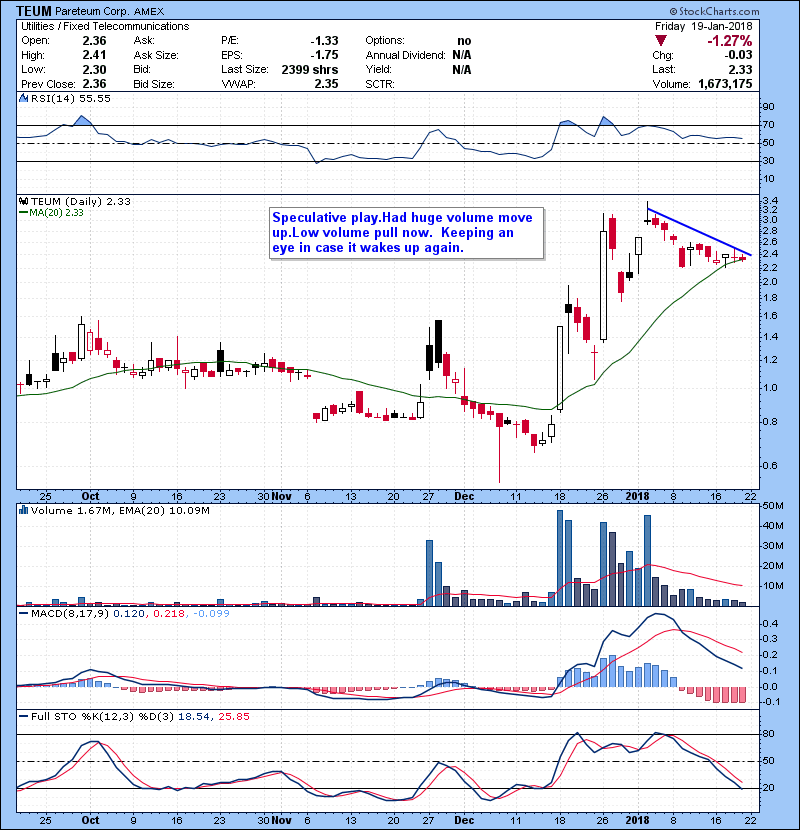The image size is (800, 830).
Task: Click the tallest volume bar near Dec 18
Action: pos(560,558)
